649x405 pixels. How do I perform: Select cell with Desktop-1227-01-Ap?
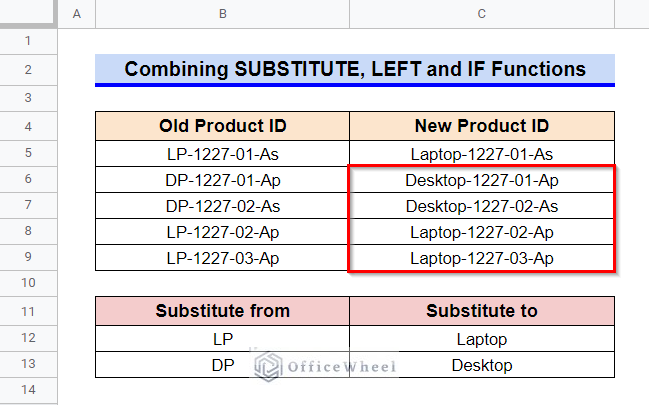coord(482,180)
